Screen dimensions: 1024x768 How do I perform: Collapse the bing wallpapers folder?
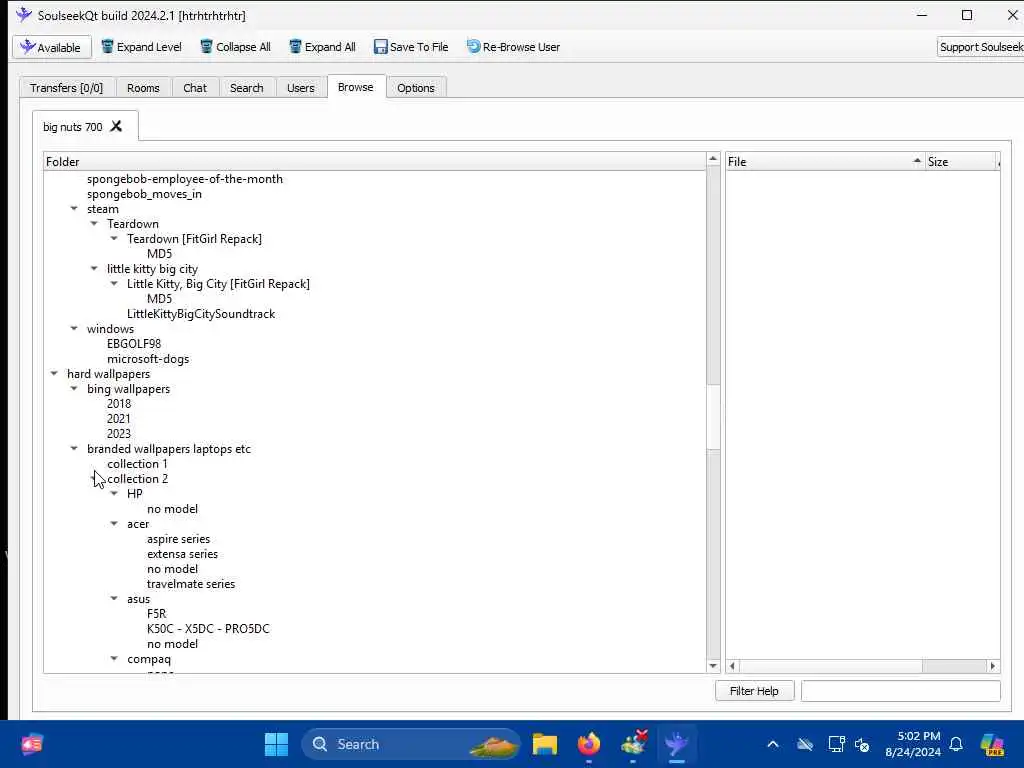click(74, 389)
